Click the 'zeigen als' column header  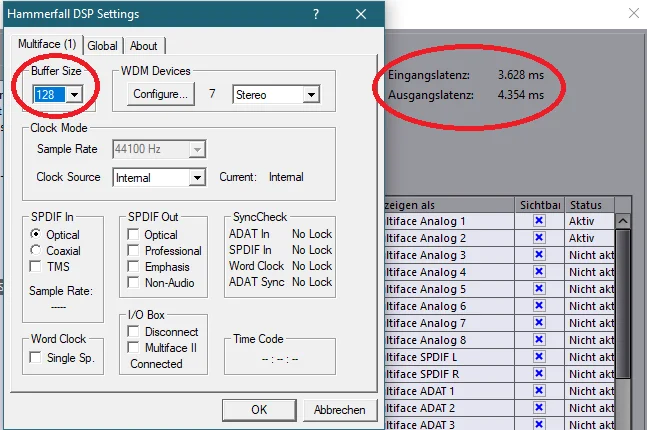coord(449,205)
